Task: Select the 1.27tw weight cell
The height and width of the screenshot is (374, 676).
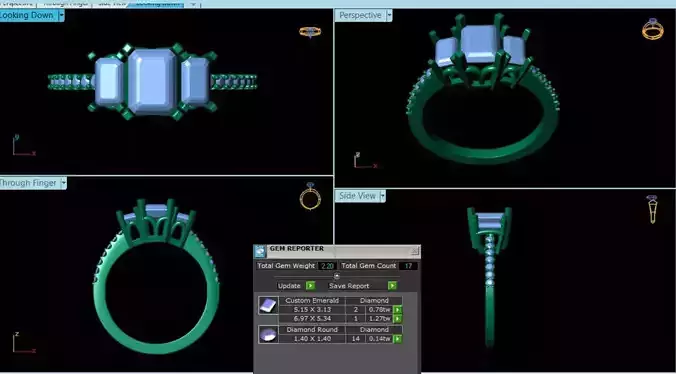Action: [x=379, y=319]
